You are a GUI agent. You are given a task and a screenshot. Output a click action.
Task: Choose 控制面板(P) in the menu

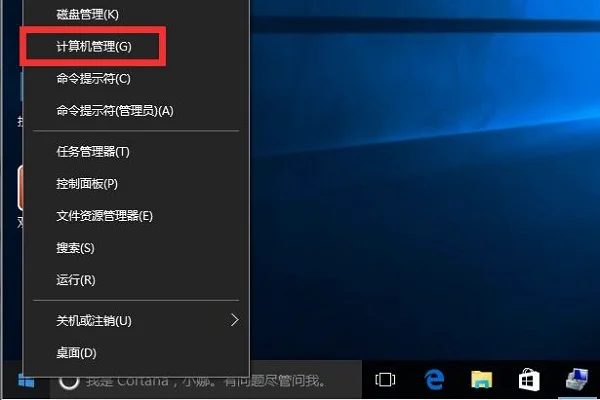pos(136,184)
